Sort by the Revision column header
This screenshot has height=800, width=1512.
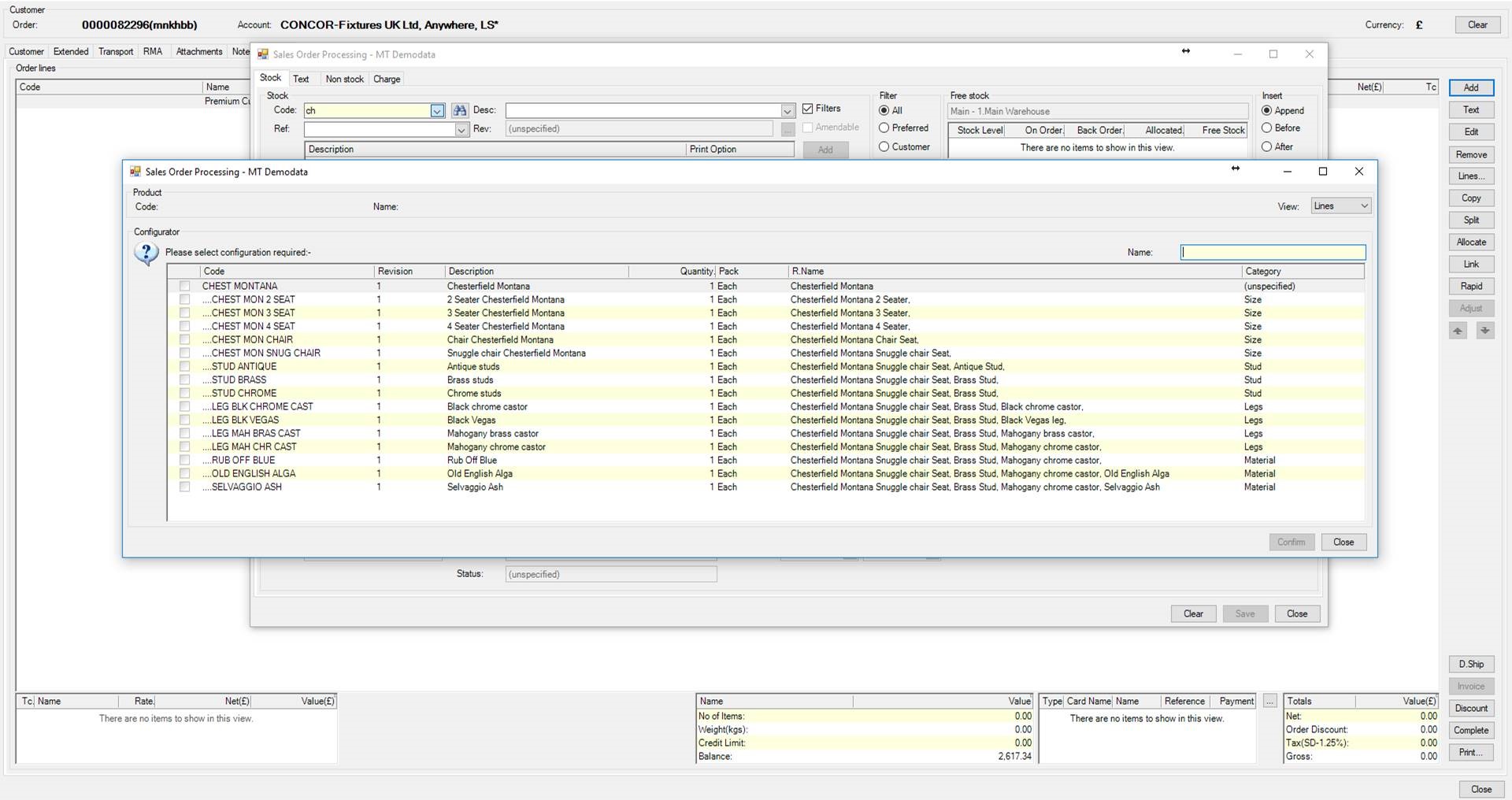409,271
